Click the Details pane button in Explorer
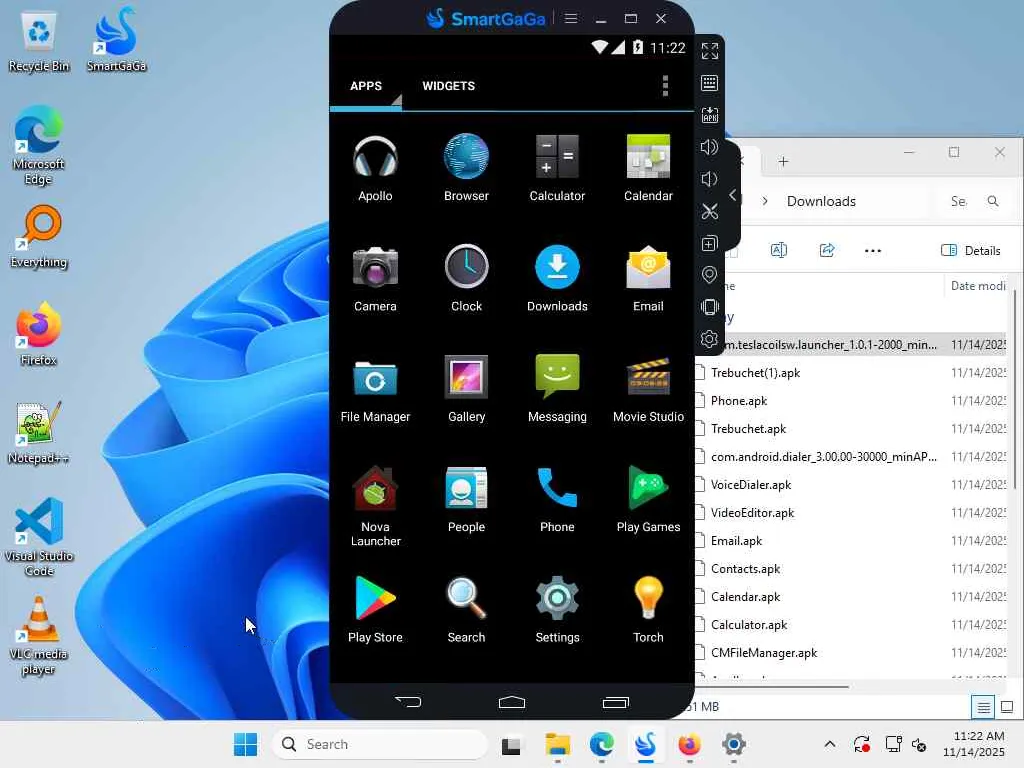The height and width of the screenshot is (768, 1024). (970, 251)
